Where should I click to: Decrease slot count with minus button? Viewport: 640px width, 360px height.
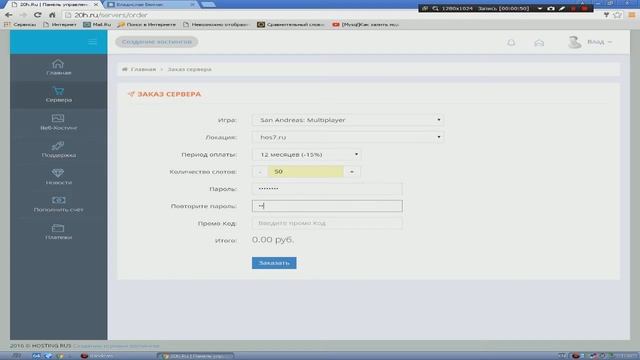pos(260,172)
